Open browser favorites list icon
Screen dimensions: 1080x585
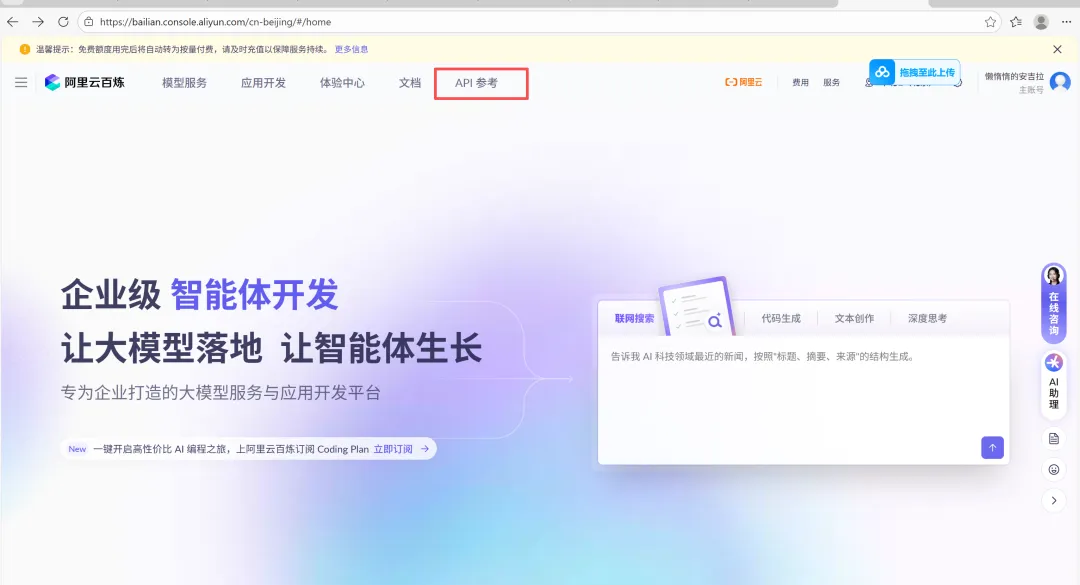tap(1016, 22)
